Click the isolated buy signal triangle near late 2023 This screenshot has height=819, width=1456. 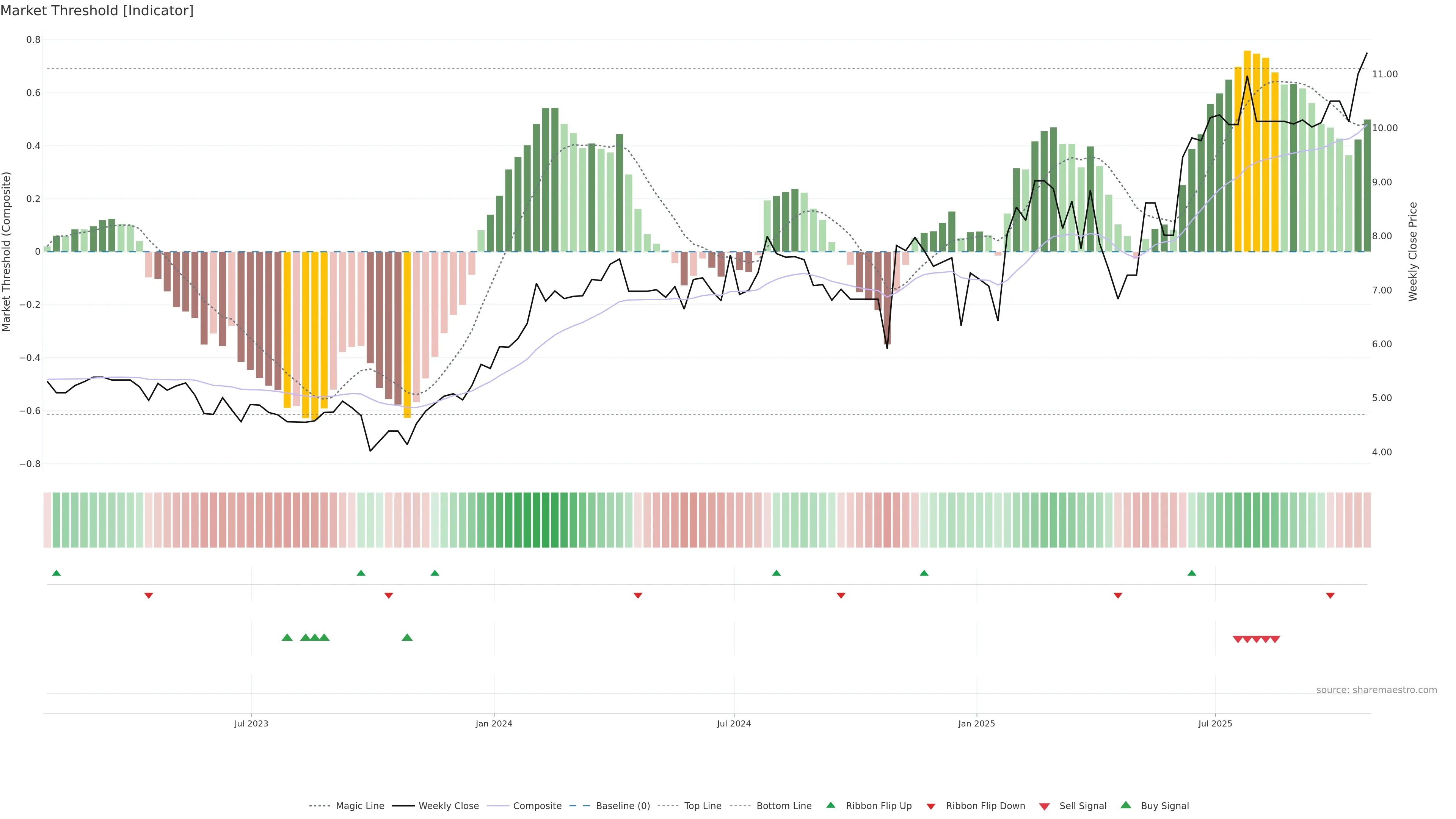407,637
